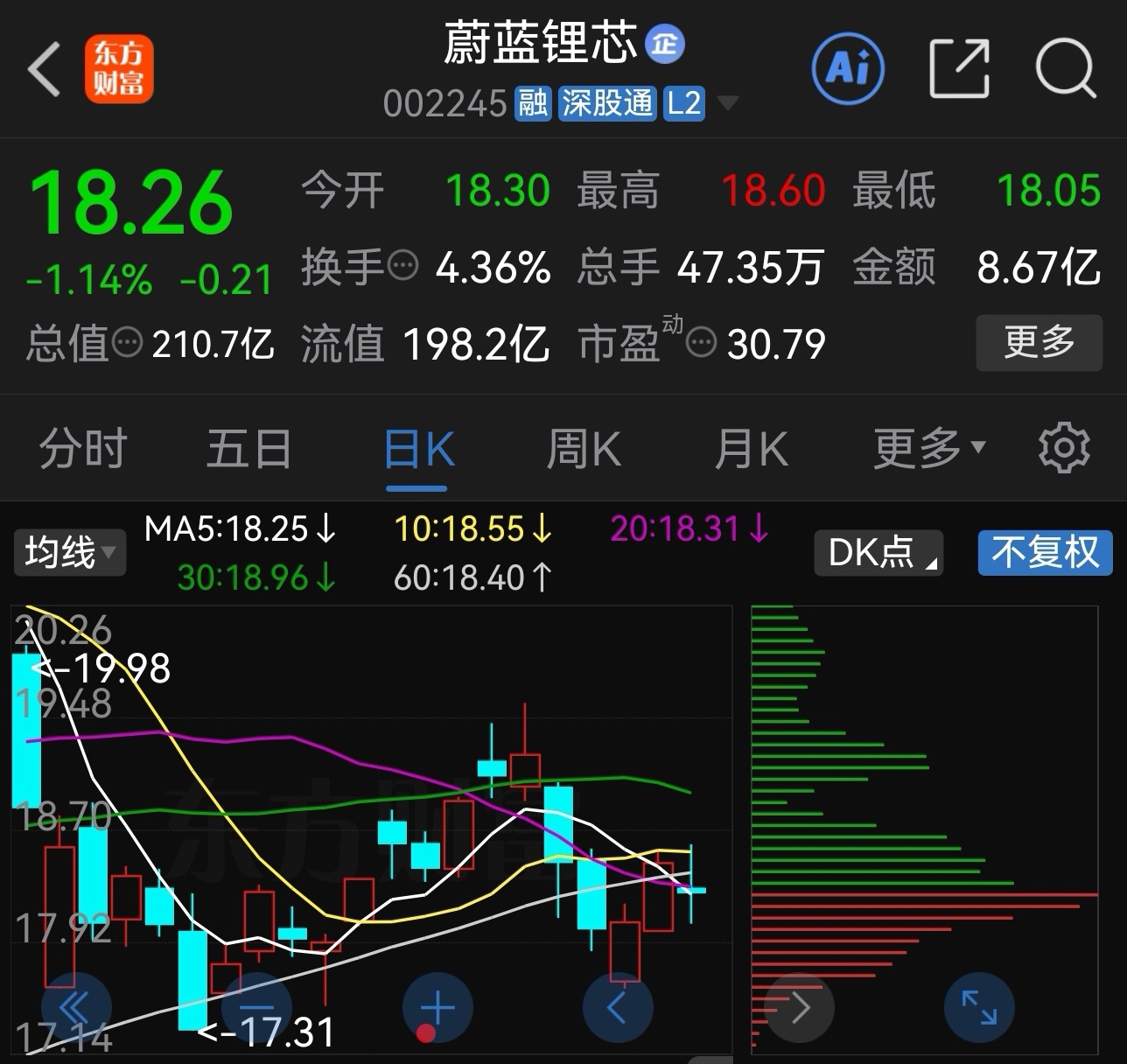Image resolution: width=1127 pixels, height=1064 pixels.
Task: Tap the blue 企 company badge
Action: click(665, 43)
